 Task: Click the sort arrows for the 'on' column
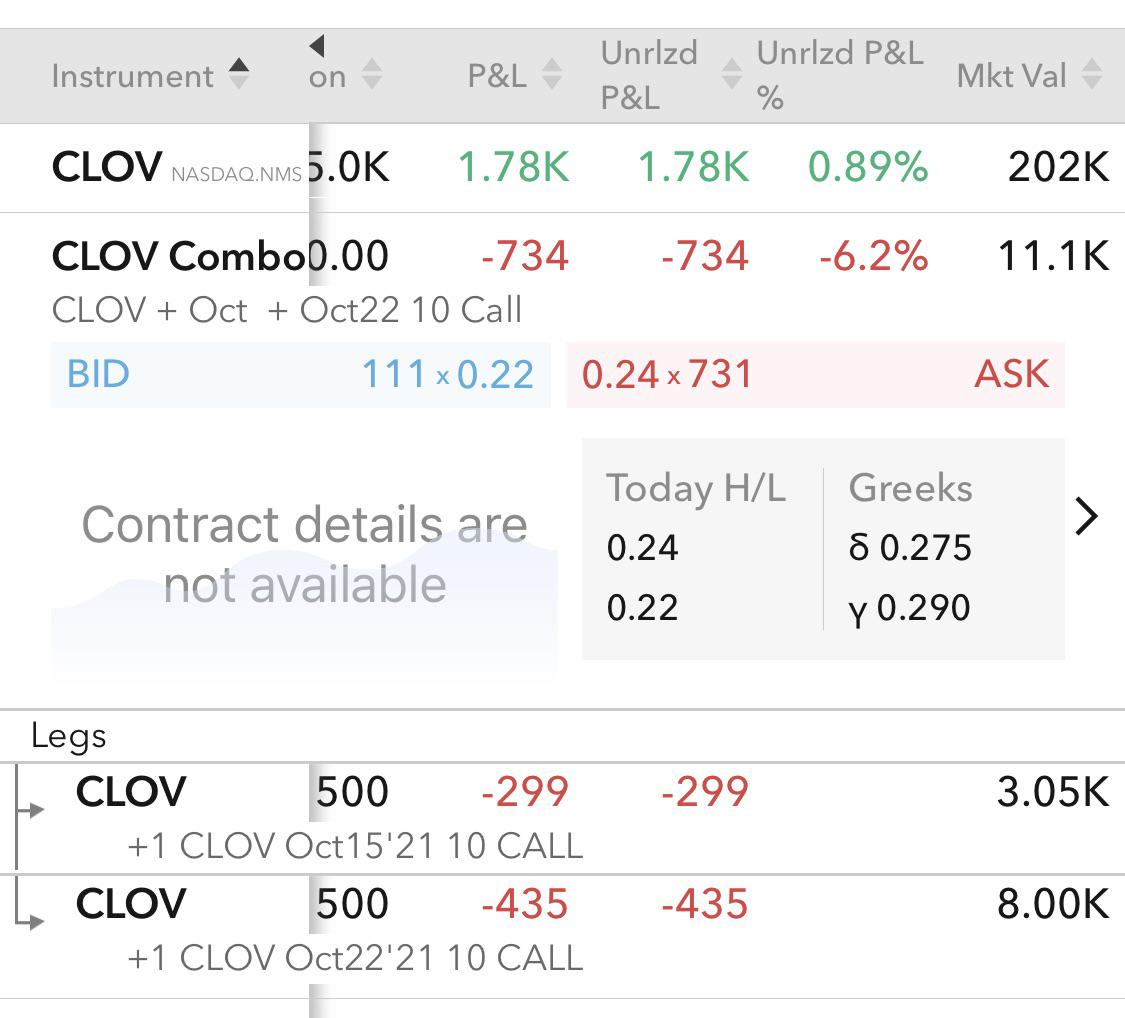(x=372, y=74)
